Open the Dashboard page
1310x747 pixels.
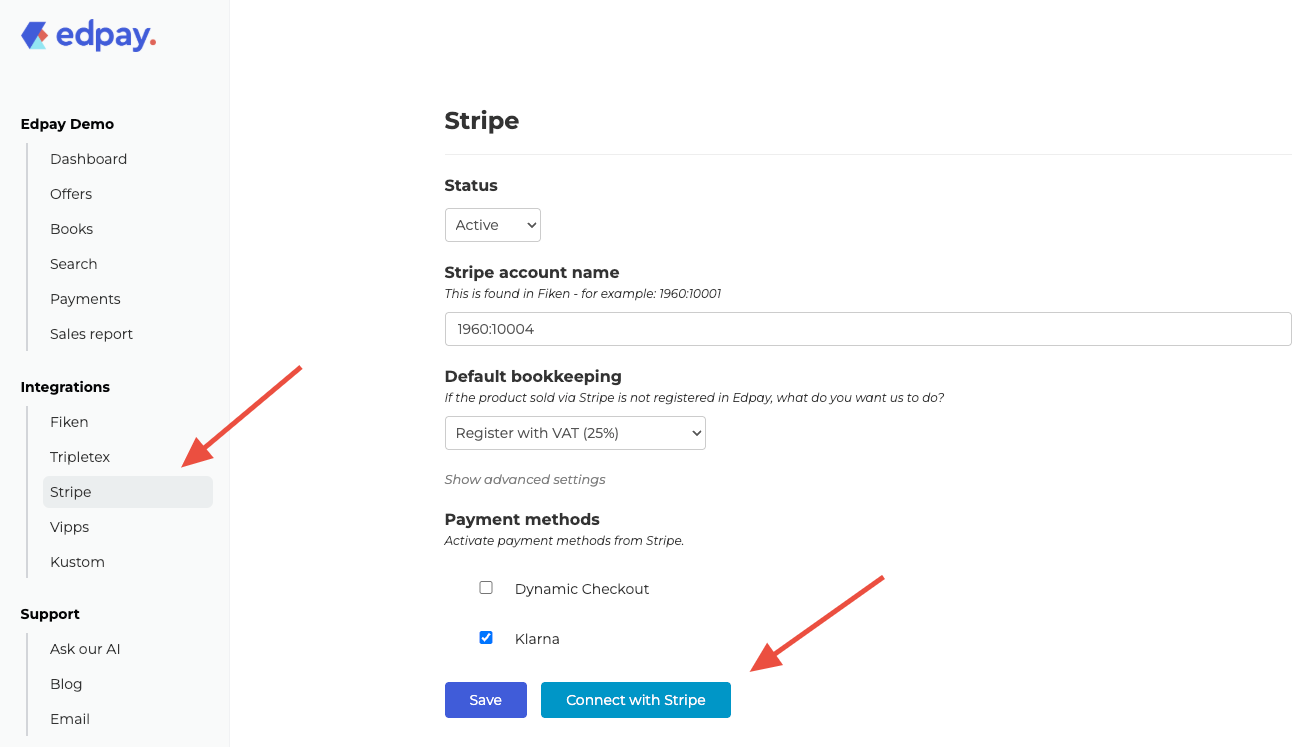click(x=88, y=159)
